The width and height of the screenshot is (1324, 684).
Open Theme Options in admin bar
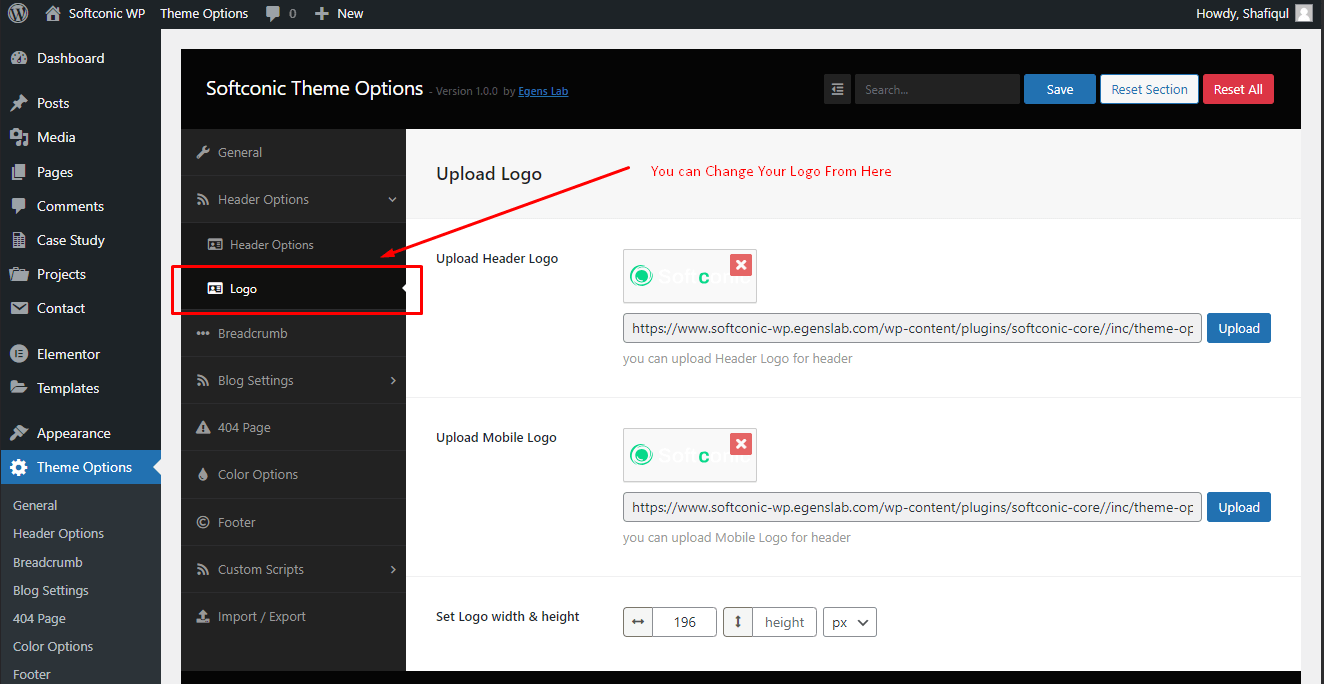pyautogui.click(x=204, y=13)
